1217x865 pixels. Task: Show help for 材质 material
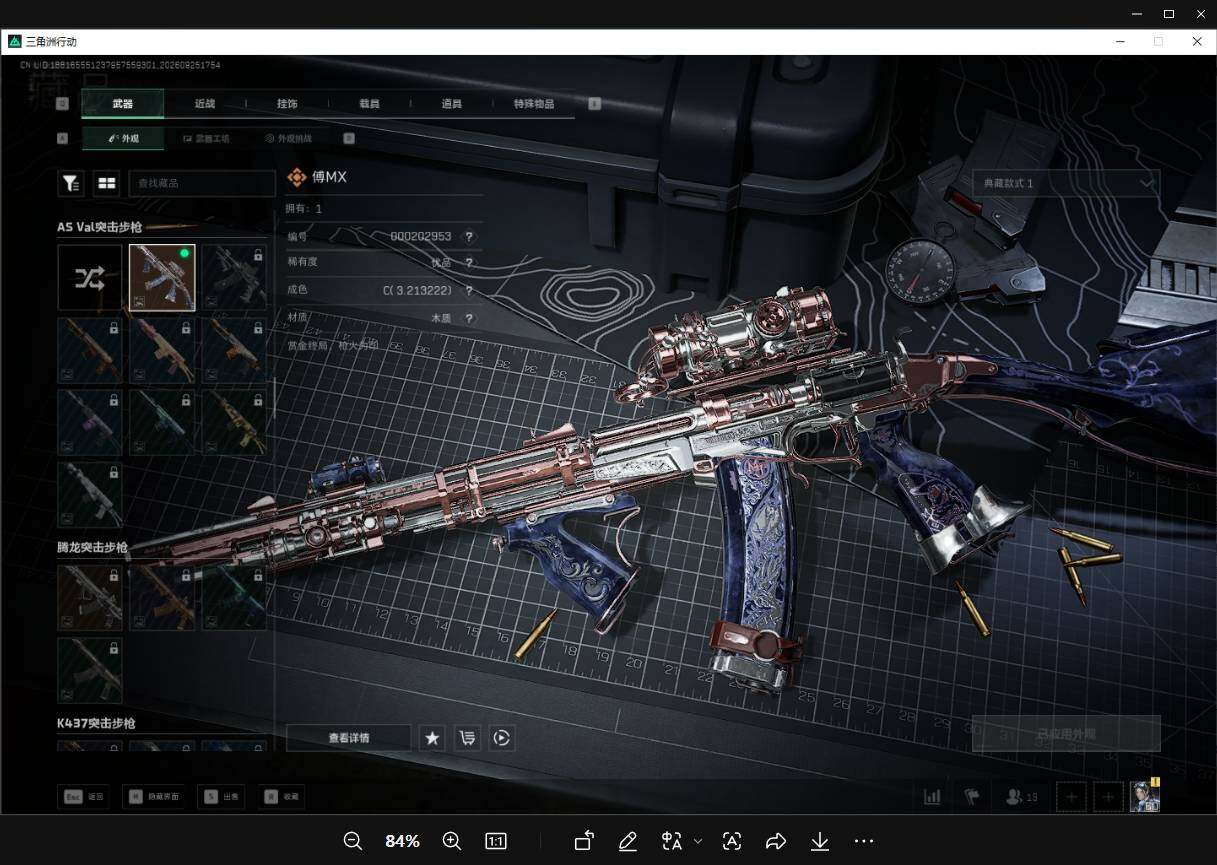tap(468, 318)
